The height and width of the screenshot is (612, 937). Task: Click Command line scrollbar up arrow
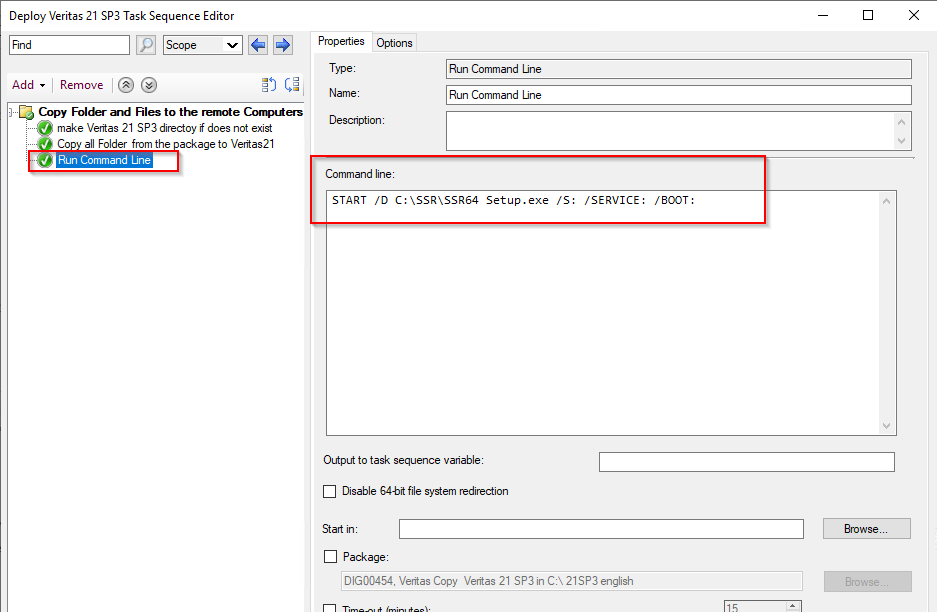click(887, 201)
